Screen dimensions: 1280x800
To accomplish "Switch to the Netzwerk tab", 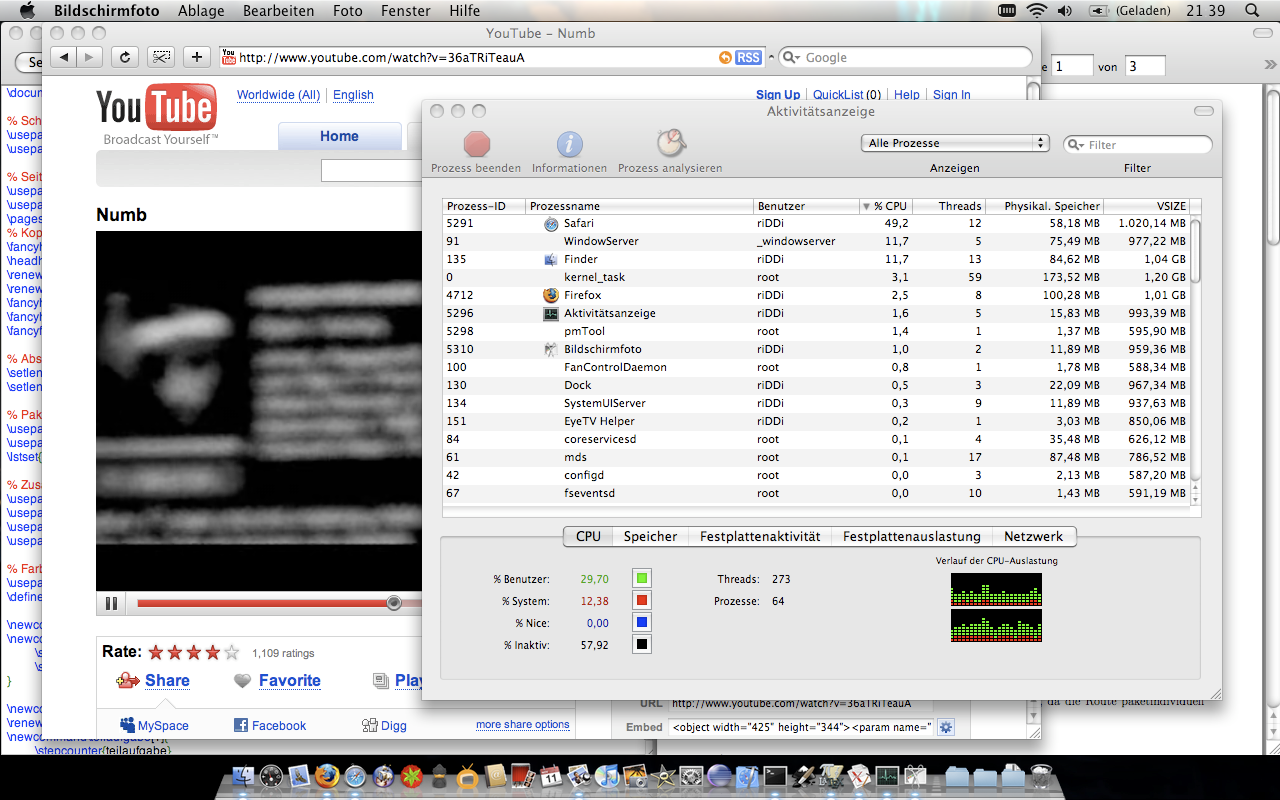I will click(x=1035, y=537).
